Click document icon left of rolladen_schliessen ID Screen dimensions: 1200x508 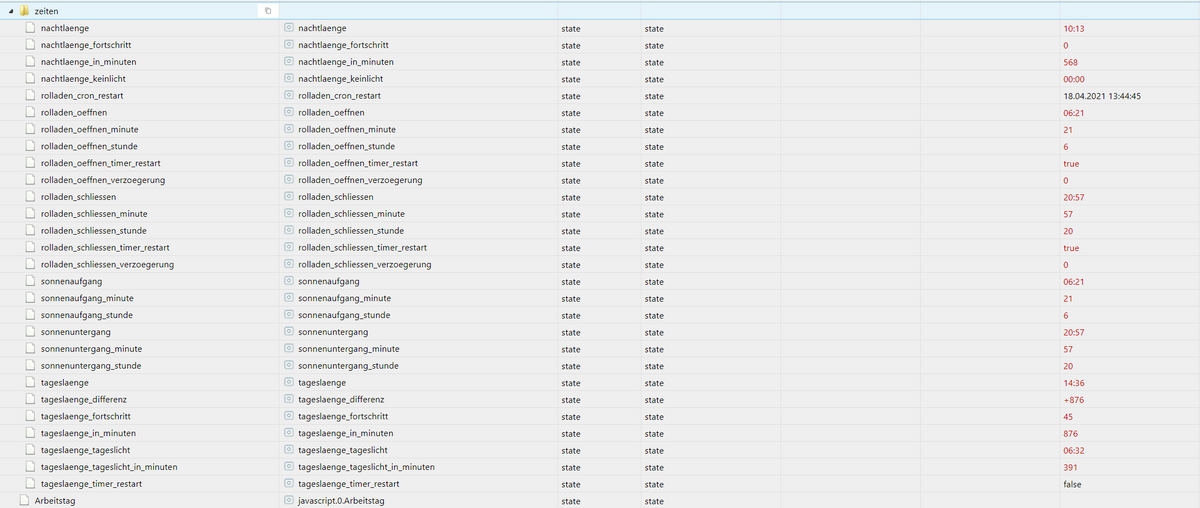(31, 197)
